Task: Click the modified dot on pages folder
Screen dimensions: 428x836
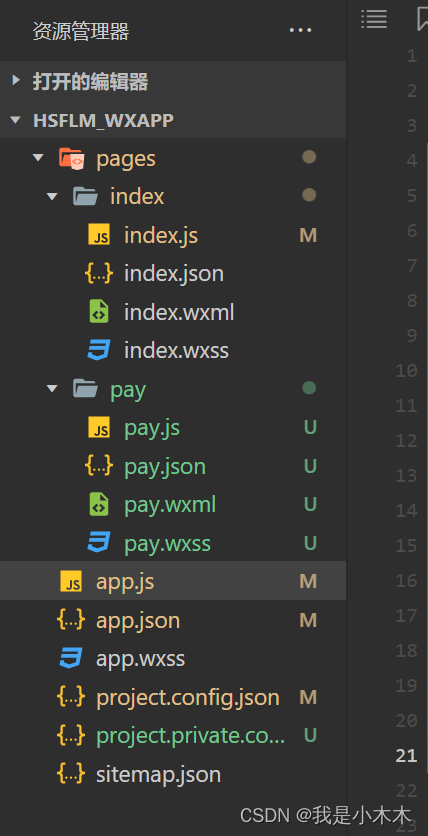Action: tap(309, 157)
